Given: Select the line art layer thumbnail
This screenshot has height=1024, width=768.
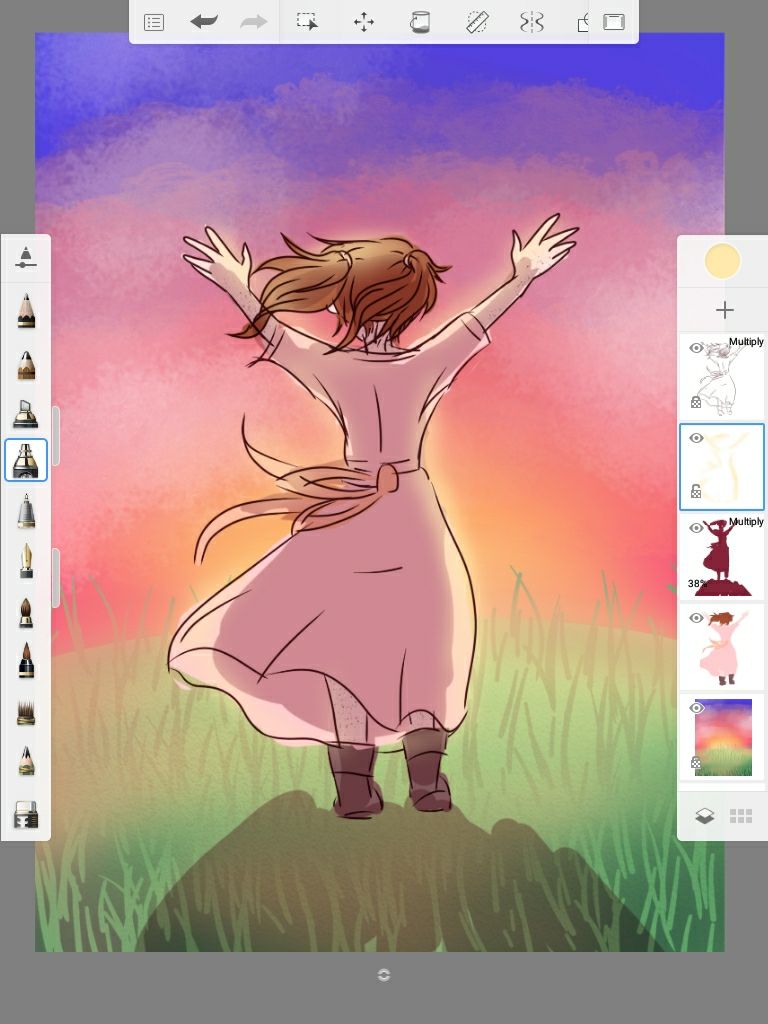Looking at the screenshot, I should pos(722,377).
